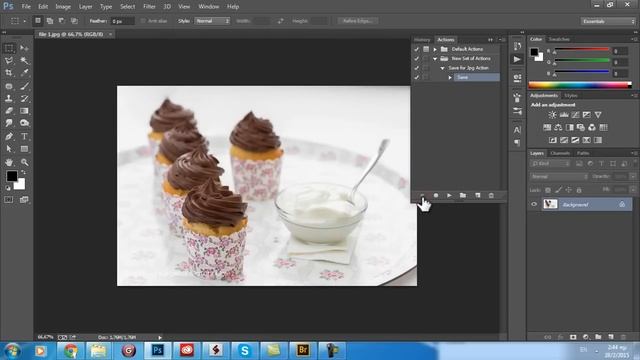This screenshot has height=360, width=640.
Task: Toggle the Save step checkmark
Action: click(416, 77)
